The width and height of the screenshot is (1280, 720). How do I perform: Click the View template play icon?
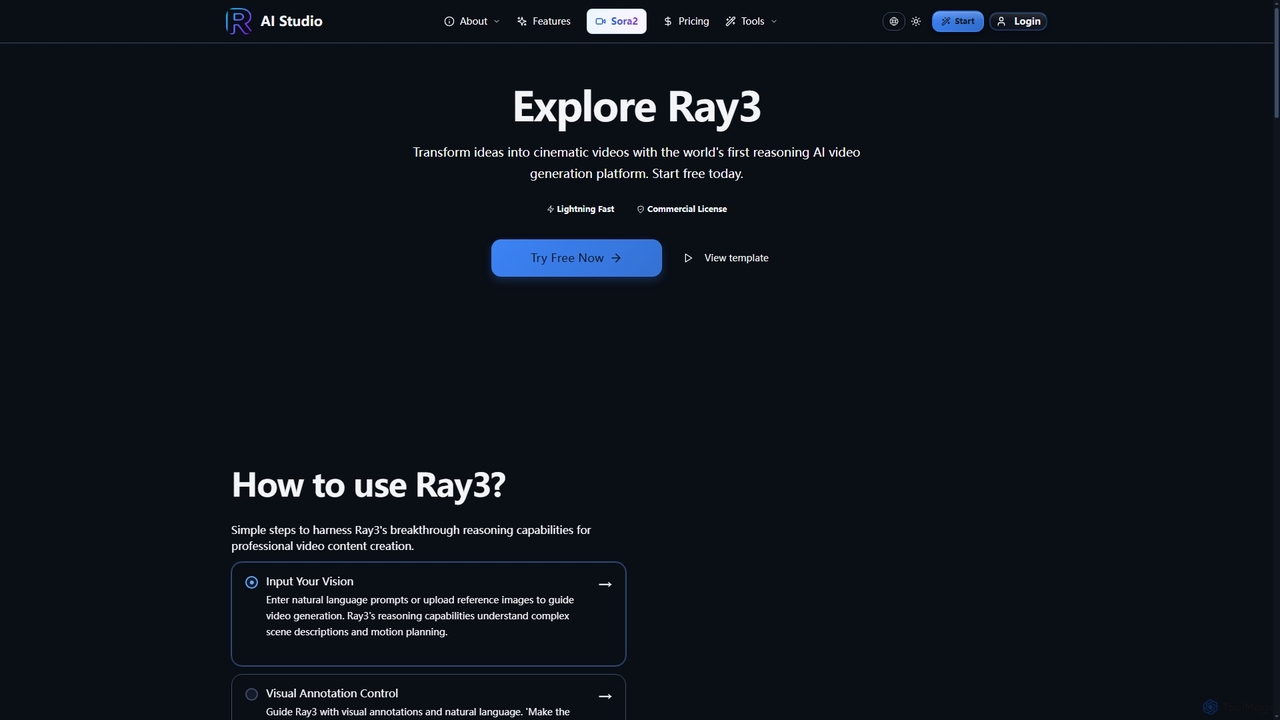point(688,258)
